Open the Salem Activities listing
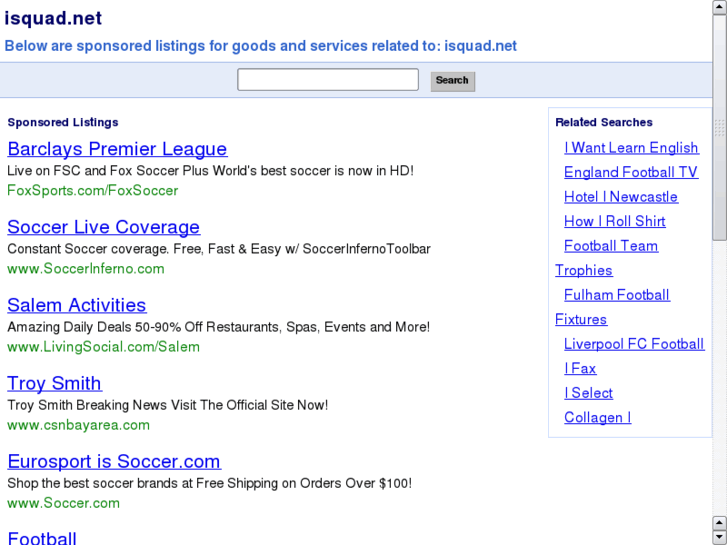This screenshot has width=727, height=545. click(x=77, y=305)
